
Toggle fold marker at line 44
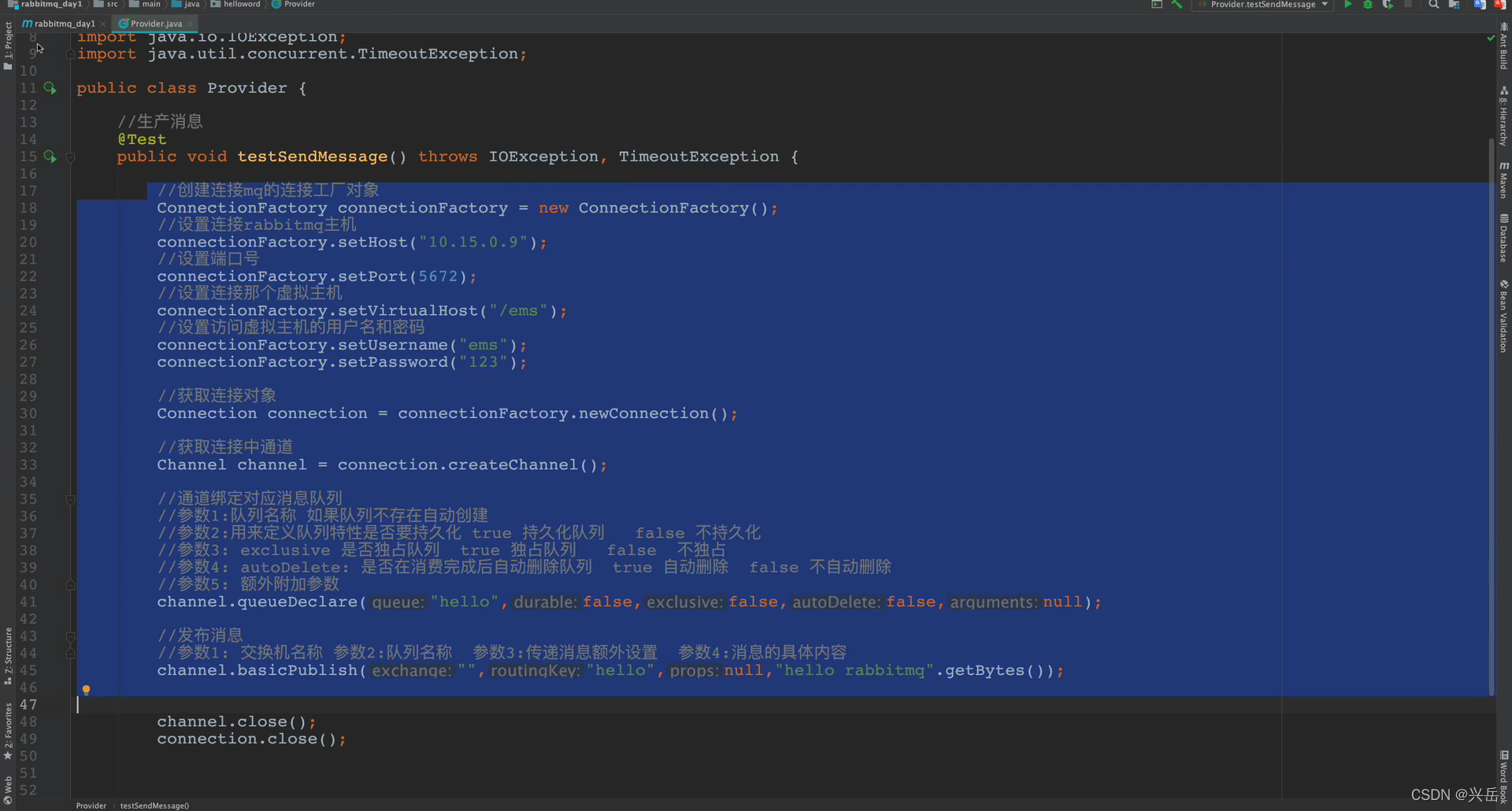(x=70, y=654)
